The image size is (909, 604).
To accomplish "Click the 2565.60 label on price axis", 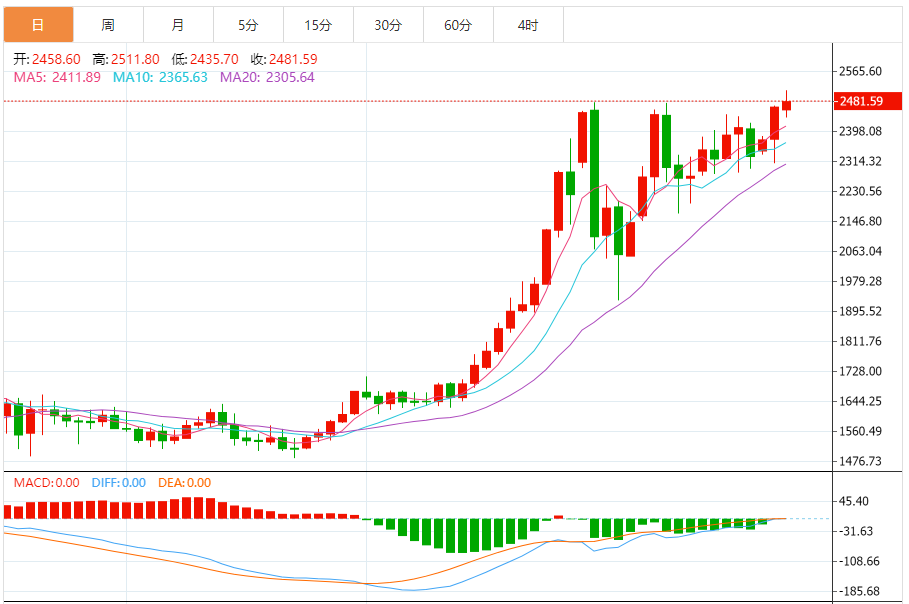I will point(860,71).
